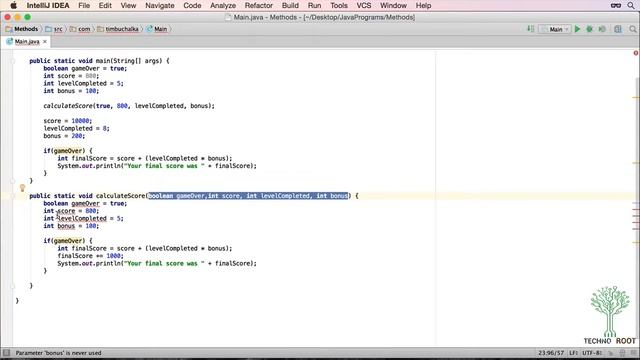Click the Methods breadcrumb in navigation bar

tap(22, 29)
